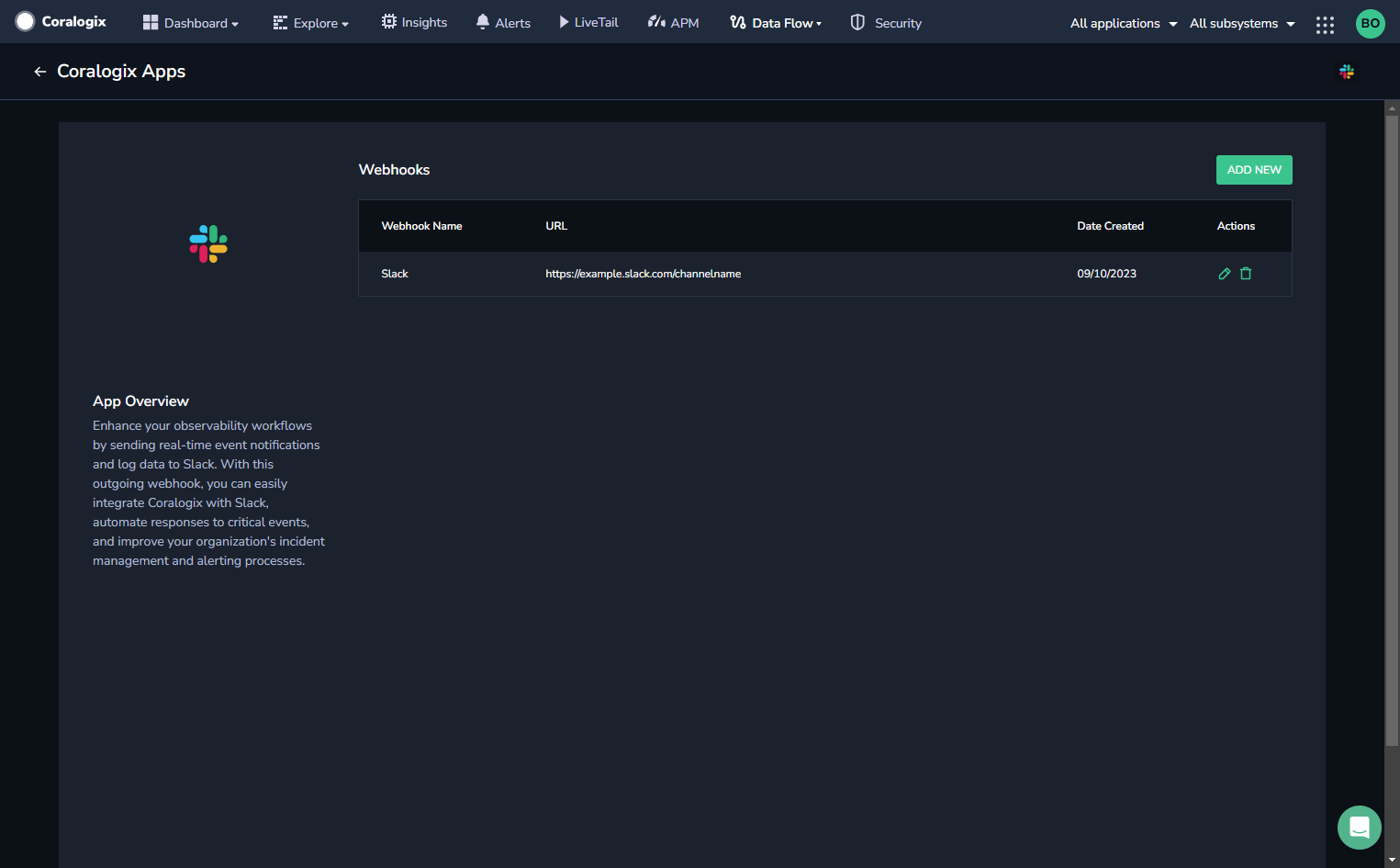The image size is (1400, 868).
Task: Click the Webhooks section heading
Action: tap(394, 170)
